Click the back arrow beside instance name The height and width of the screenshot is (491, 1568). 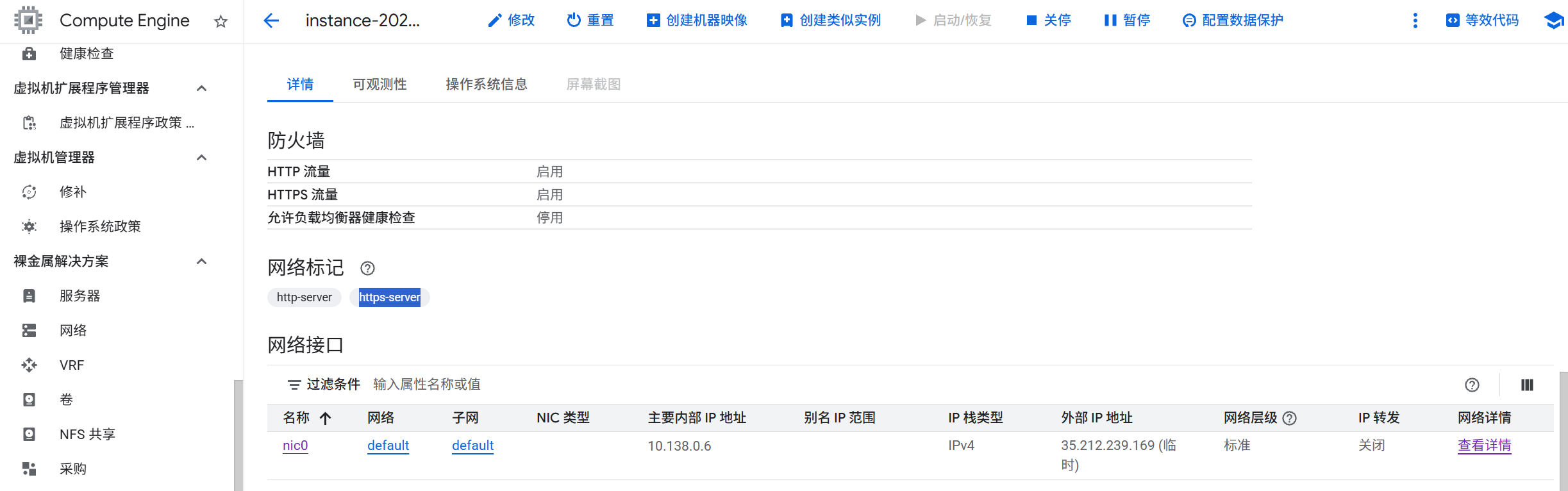[x=271, y=21]
